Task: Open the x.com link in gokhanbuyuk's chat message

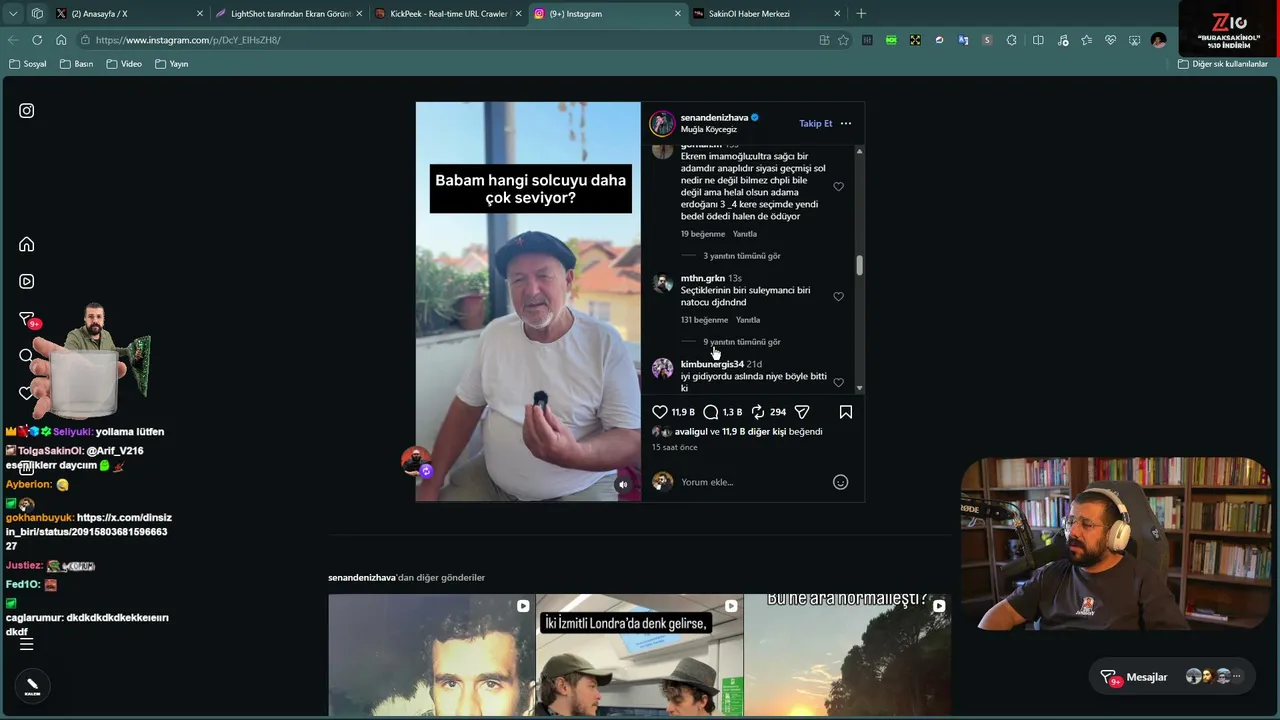Action: (x=88, y=532)
